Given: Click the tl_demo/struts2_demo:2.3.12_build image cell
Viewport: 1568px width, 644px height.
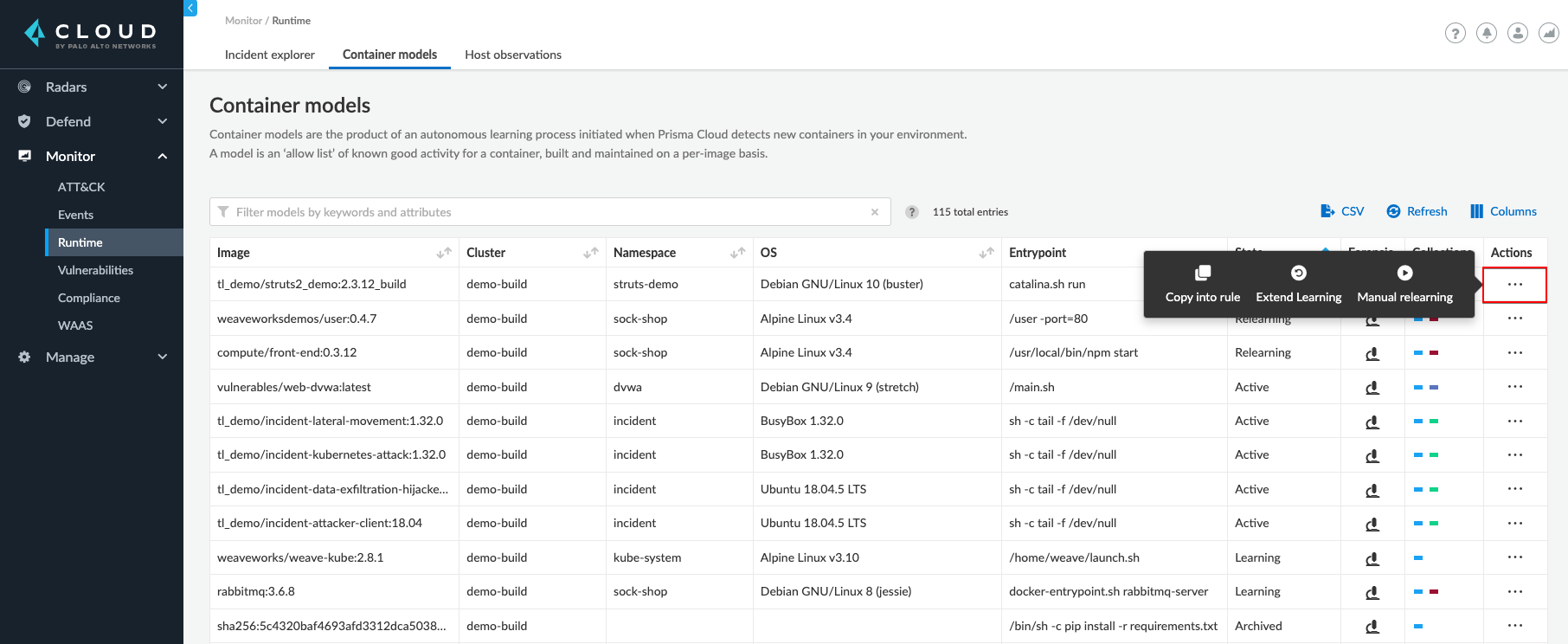Looking at the screenshot, I should pyautogui.click(x=334, y=284).
